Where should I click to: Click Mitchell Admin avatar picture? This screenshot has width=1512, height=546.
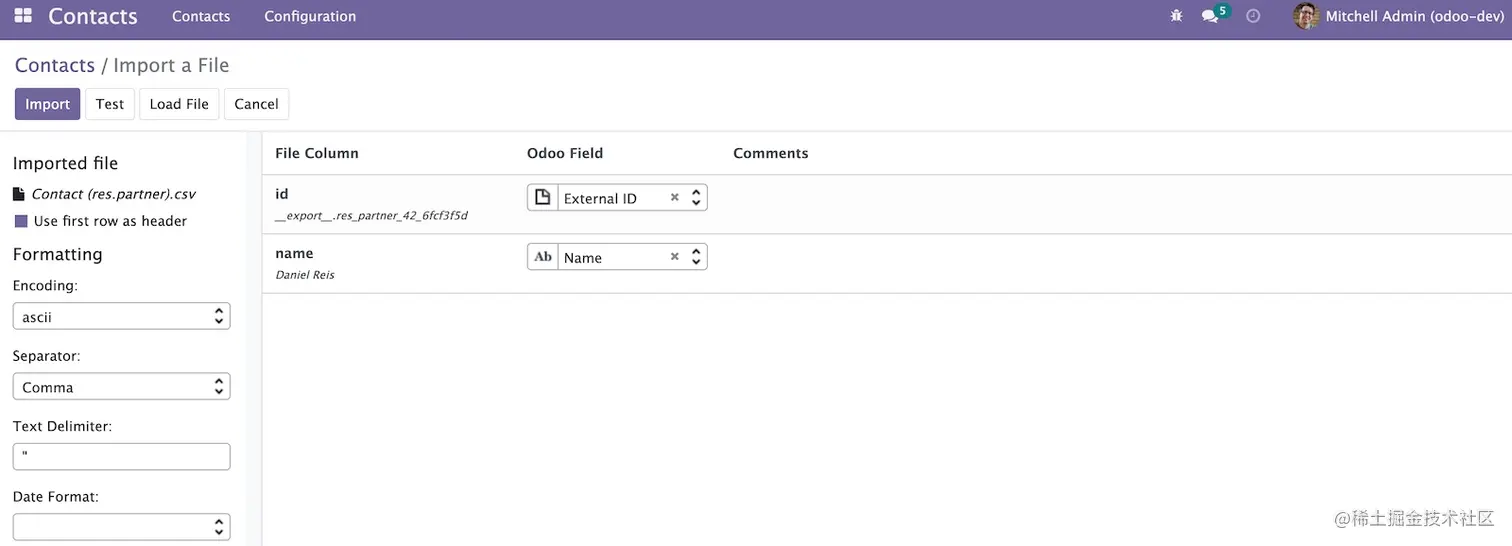pos(1306,16)
